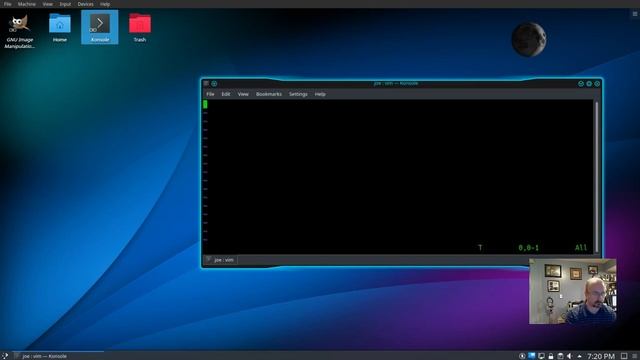Minimize the Konsole window
Screen dimensions: 640x360
581,83
